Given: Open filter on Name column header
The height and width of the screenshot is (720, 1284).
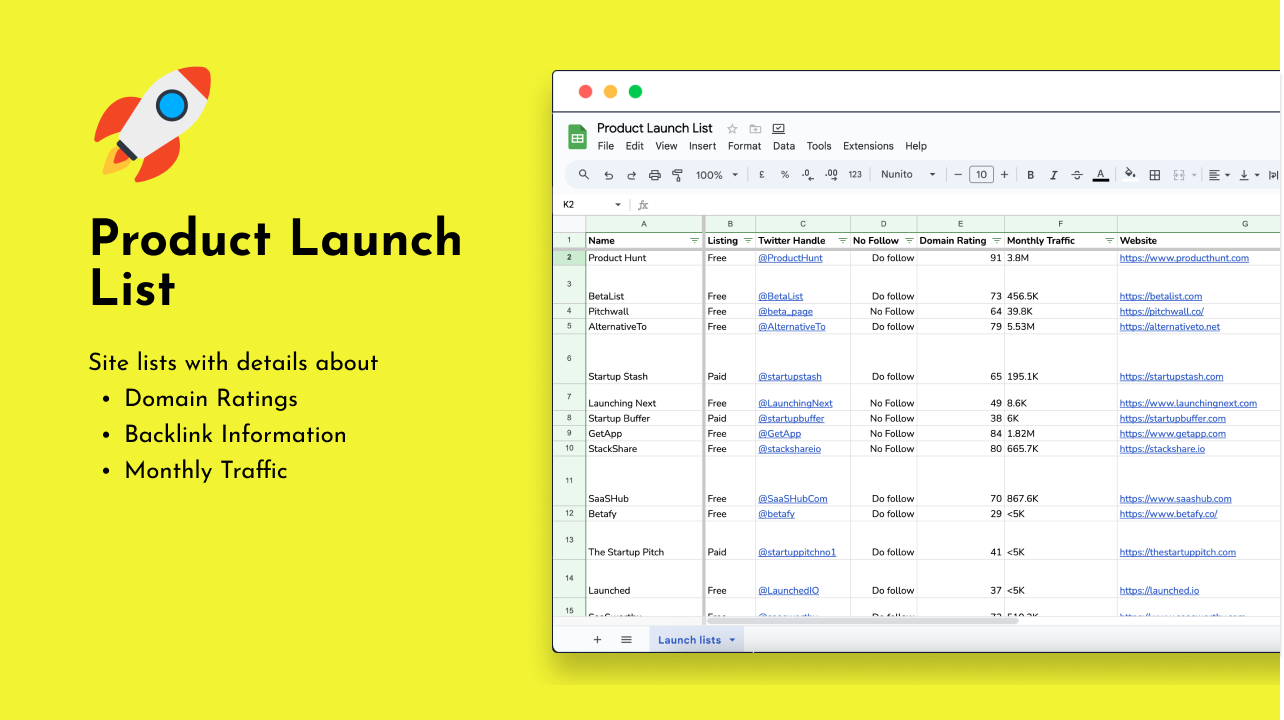Looking at the screenshot, I should [x=695, y=241].
